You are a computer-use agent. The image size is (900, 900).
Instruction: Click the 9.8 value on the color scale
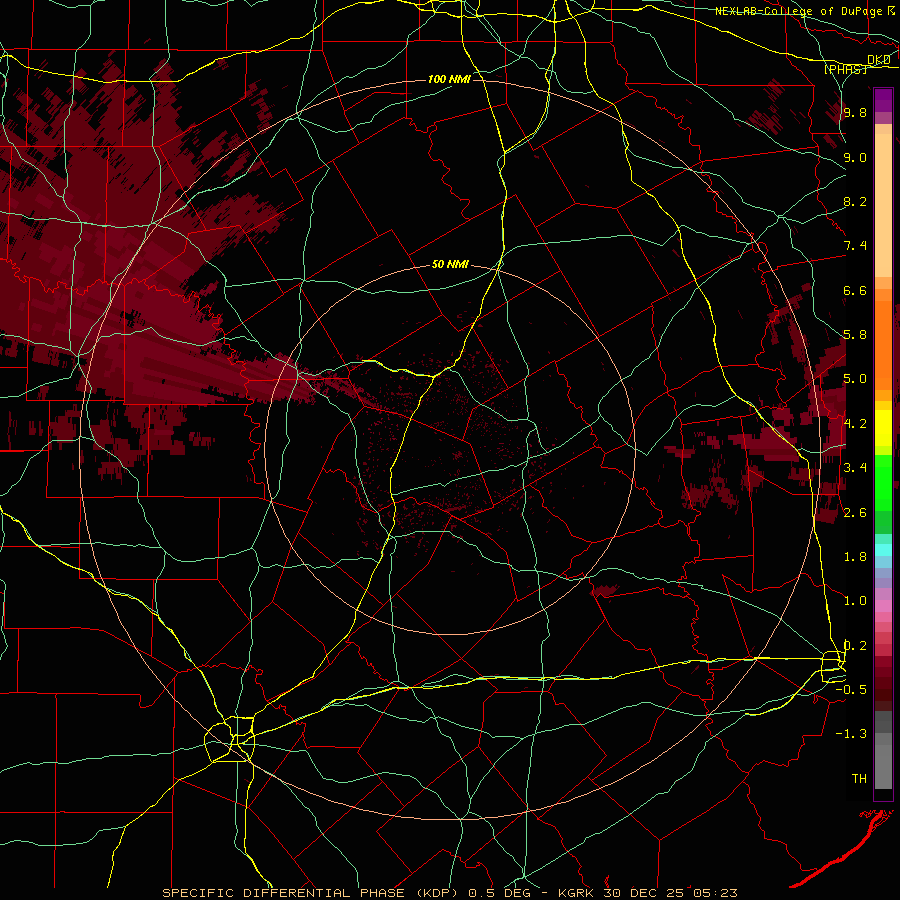[x=855, y=113]
